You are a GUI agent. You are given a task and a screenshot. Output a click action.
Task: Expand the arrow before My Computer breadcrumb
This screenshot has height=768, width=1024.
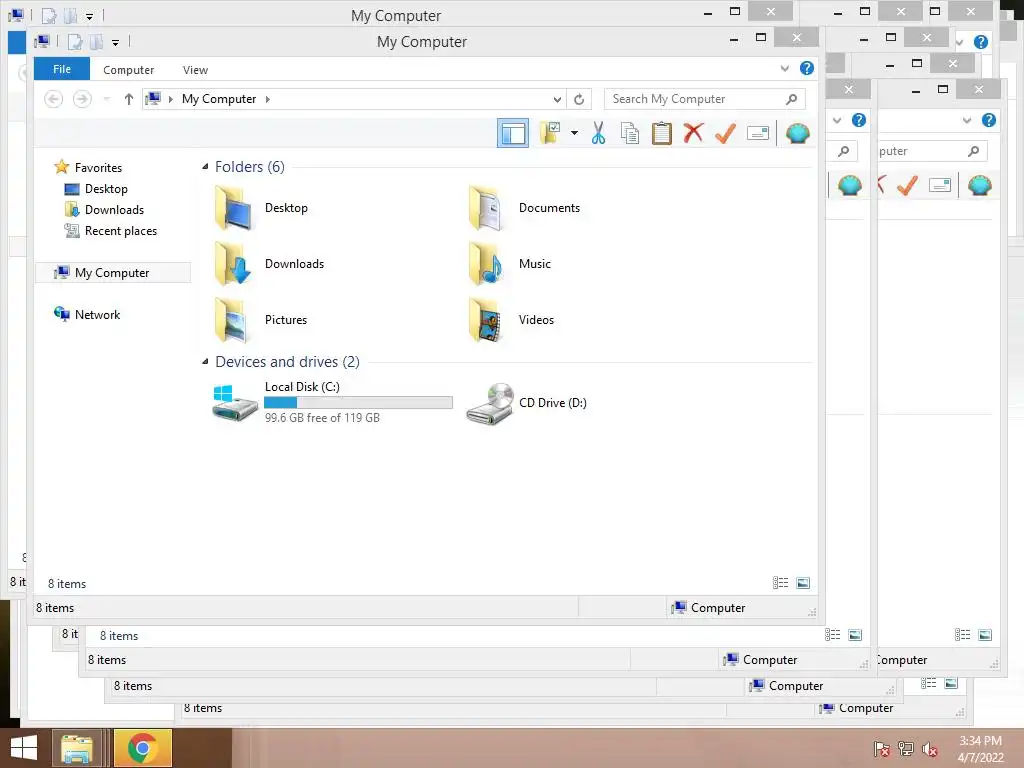point(170,99)
